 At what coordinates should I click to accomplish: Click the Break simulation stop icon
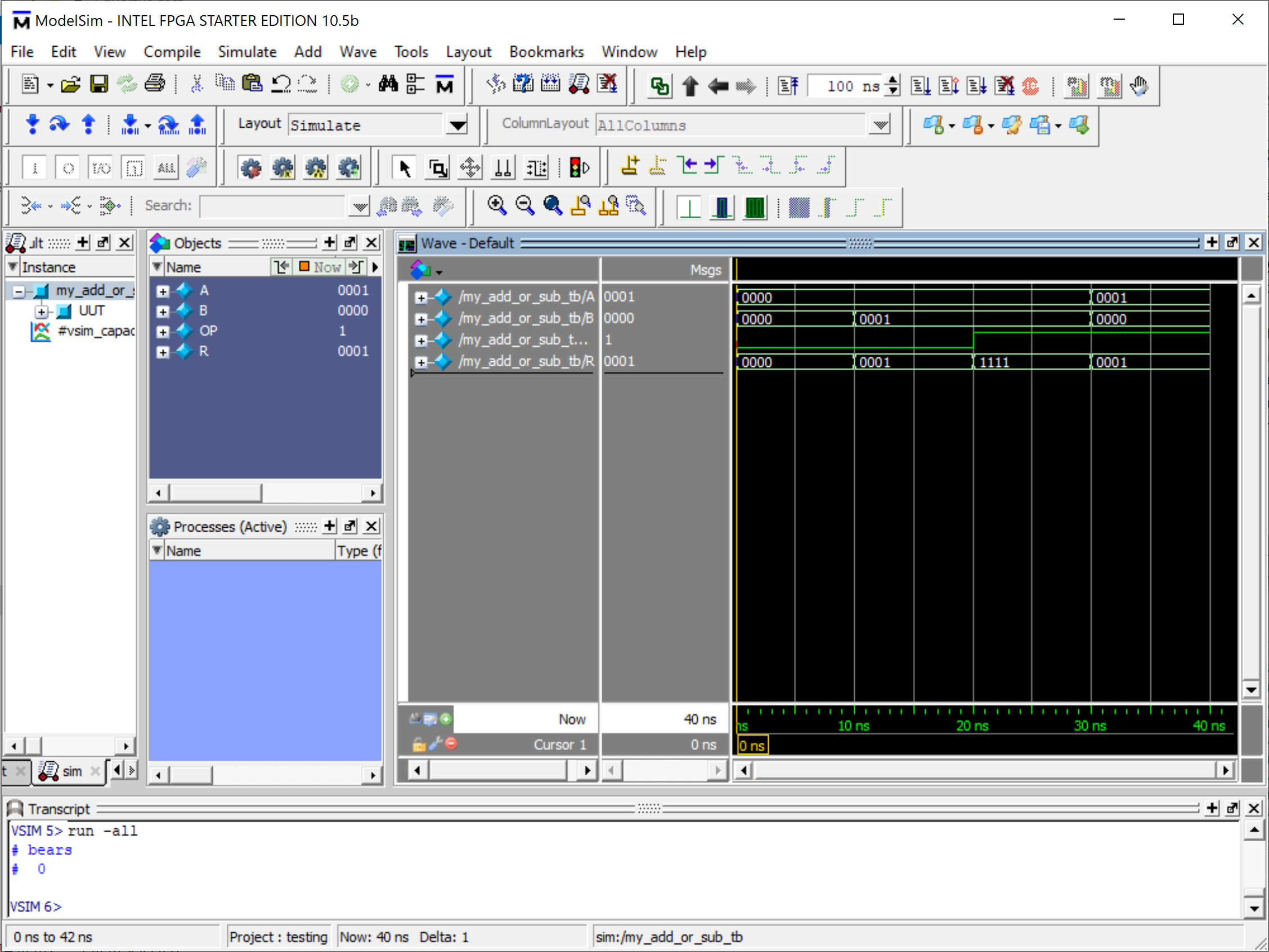coord(1030,86)
